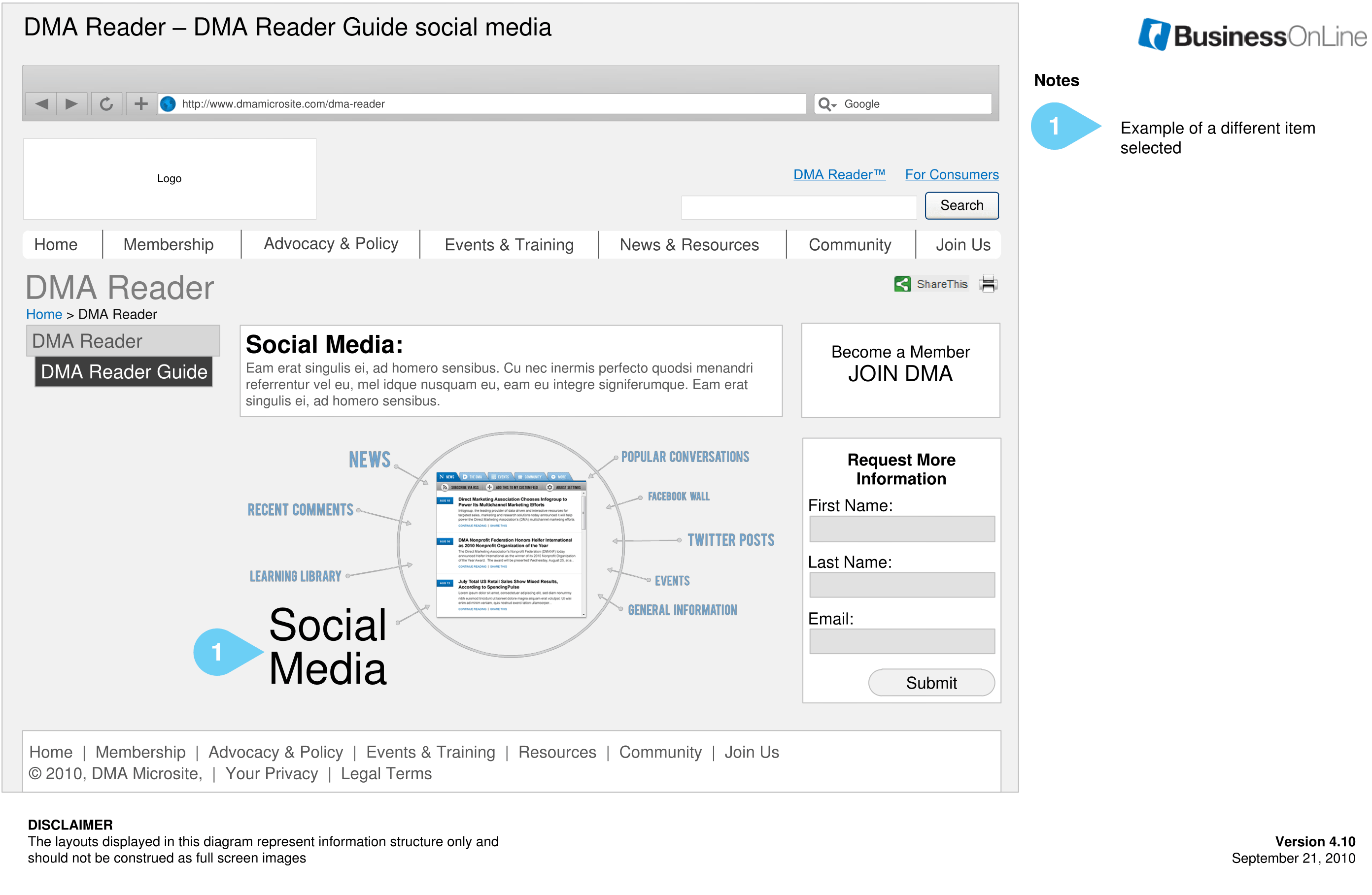
Task: Select DMA Reader in the sidebar
Action: pyautogui.click(x=123, y=340)
